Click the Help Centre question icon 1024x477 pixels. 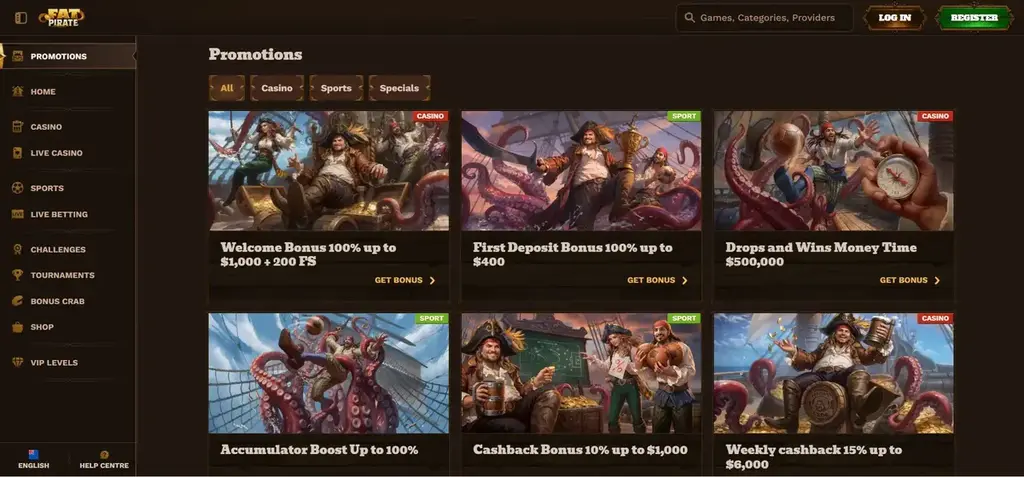click(x=104, y=455)
